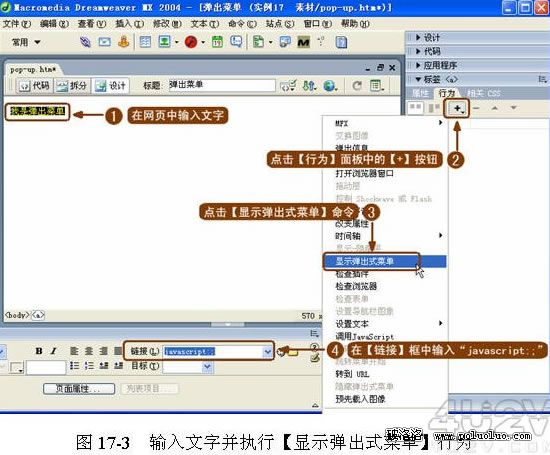Click the 页面属性 button
Screen dimensions: 550x455
[79, 389]
